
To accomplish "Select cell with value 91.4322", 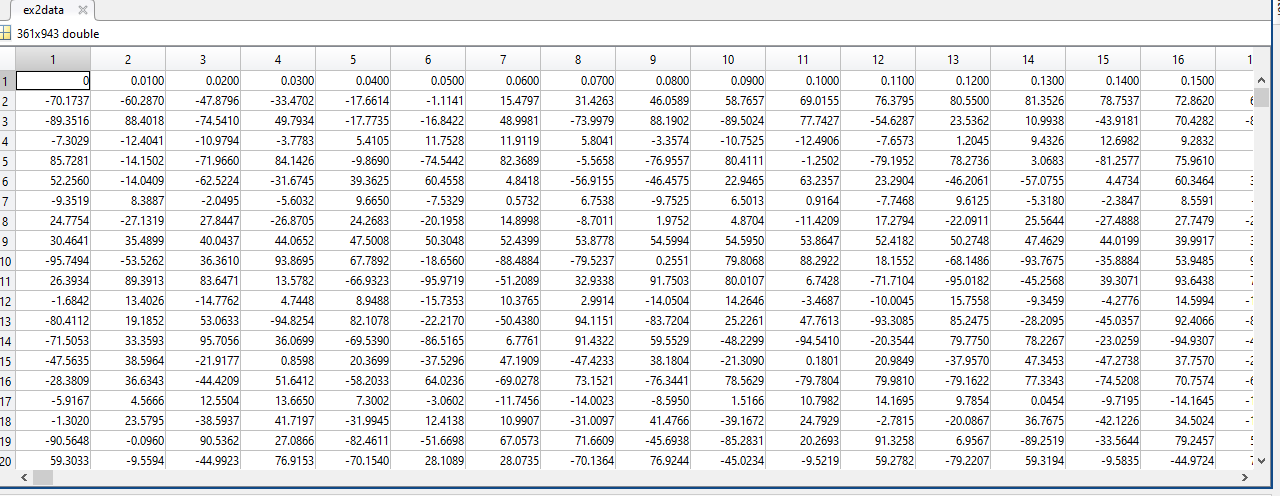I will [x=579, y=341].
